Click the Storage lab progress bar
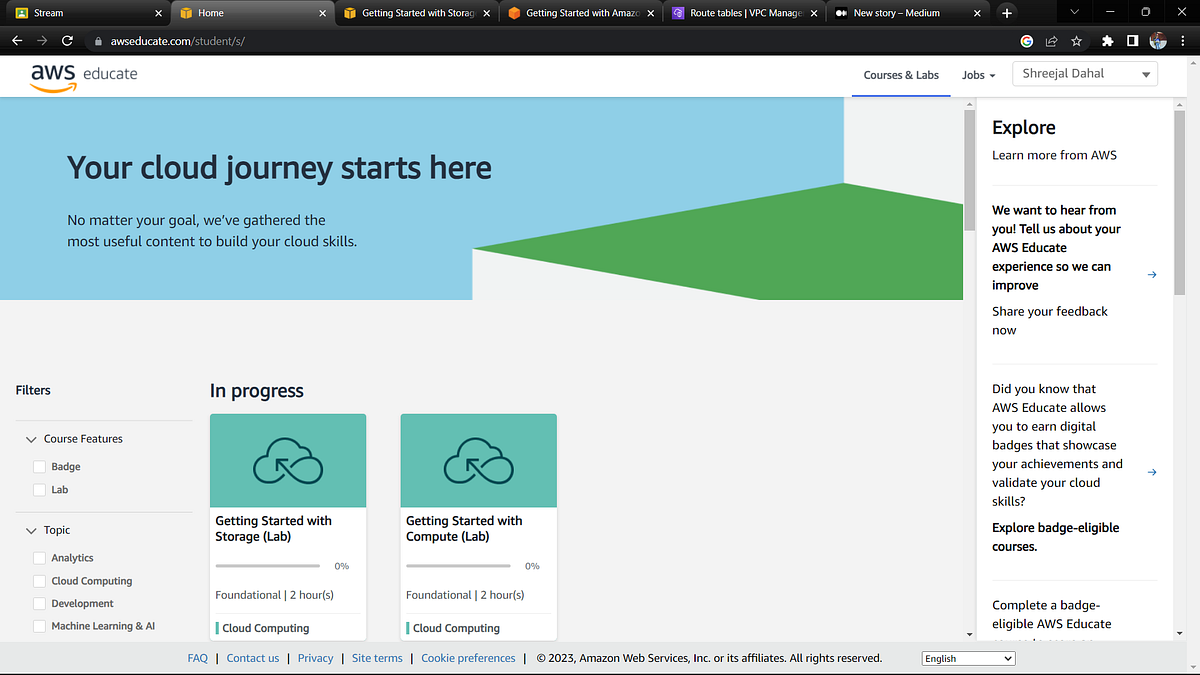The width and height of the screenshot is (1200, 675). (x=267, y=565)
